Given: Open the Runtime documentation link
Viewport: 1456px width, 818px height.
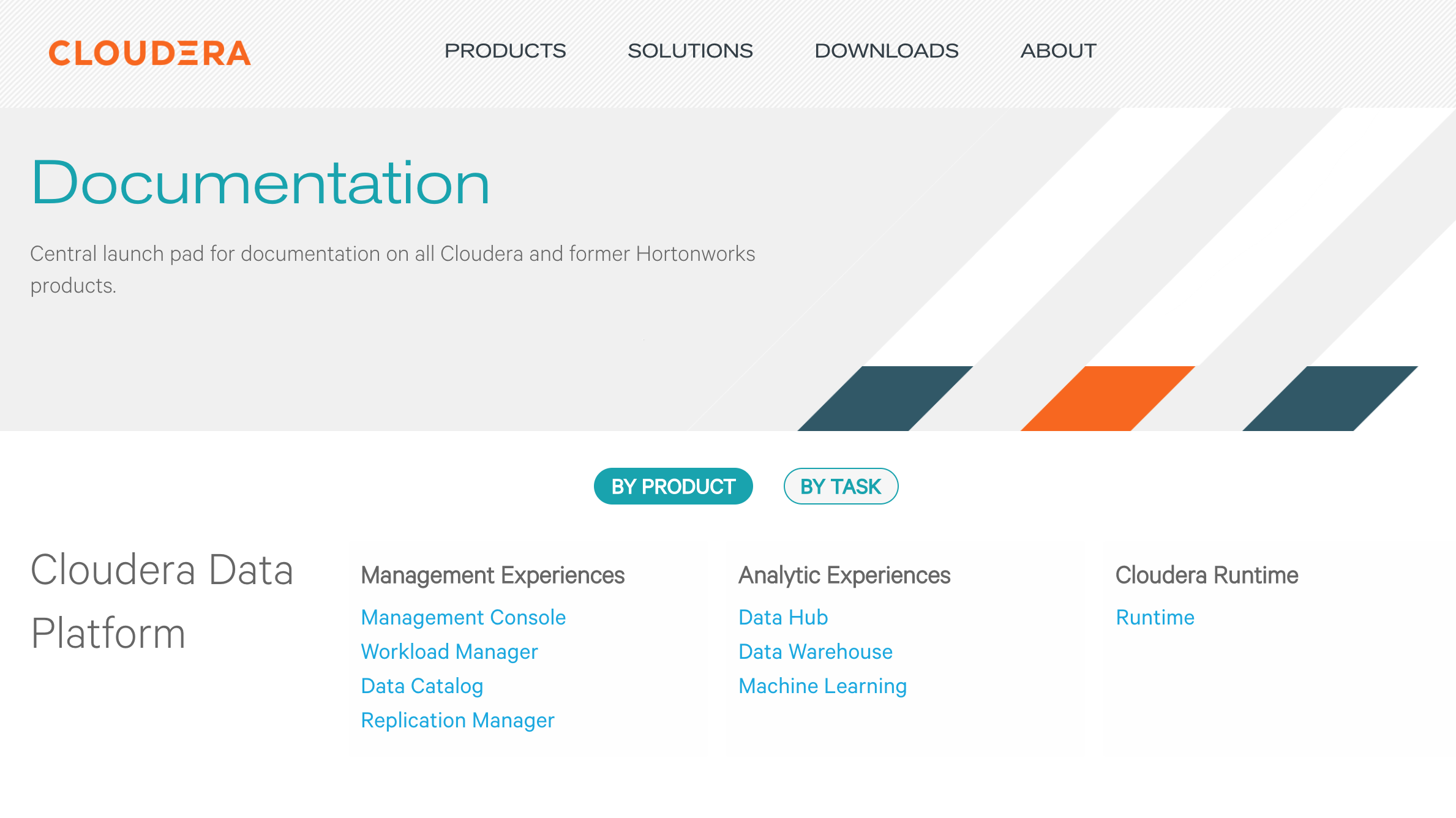Looking at the screenshot, I should point(1155,617).
